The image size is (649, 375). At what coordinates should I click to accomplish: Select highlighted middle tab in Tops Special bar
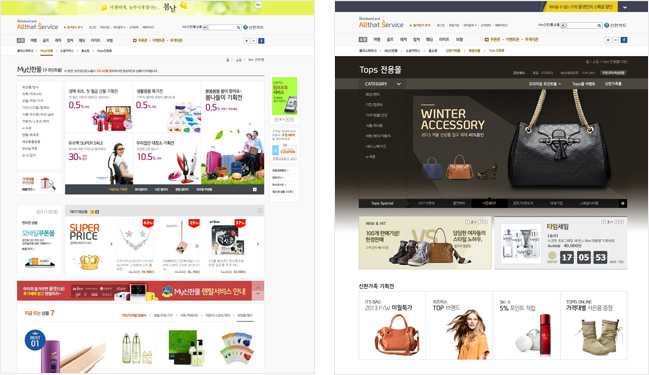point(489,204)
